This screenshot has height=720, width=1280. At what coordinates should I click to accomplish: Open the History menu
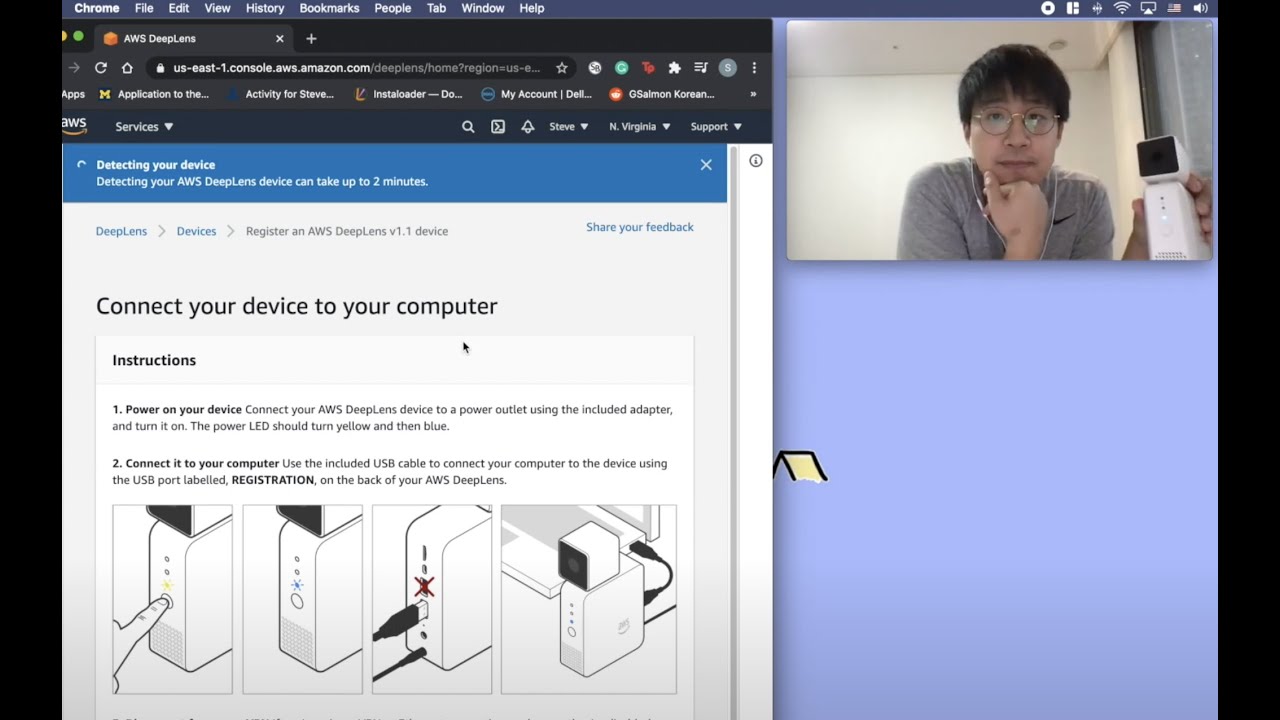pyautogui.click(x=265, y=8)
